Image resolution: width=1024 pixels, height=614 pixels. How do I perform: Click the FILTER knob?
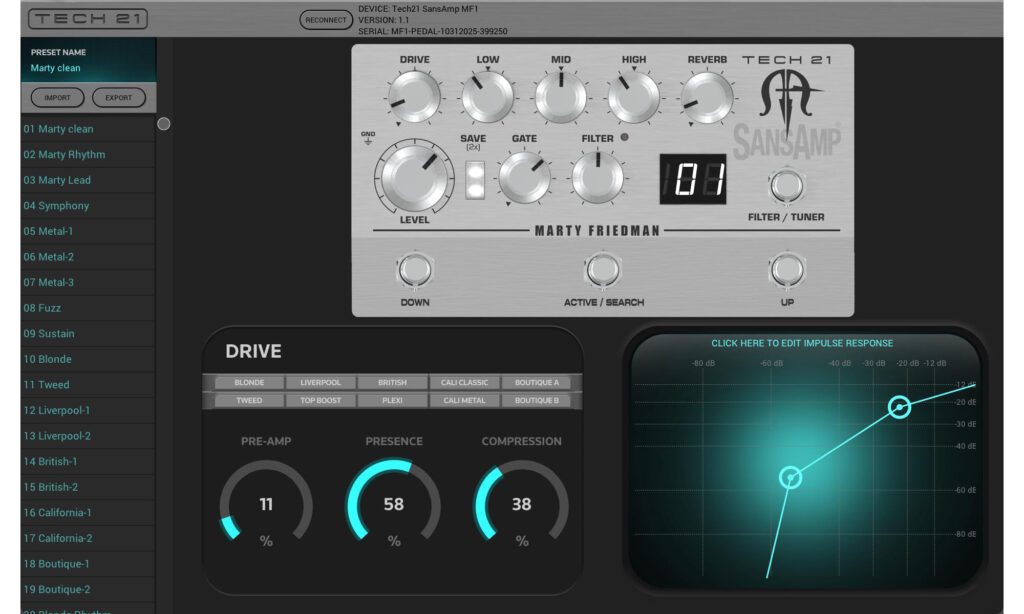pyautogui.click(x=598, y=177)
